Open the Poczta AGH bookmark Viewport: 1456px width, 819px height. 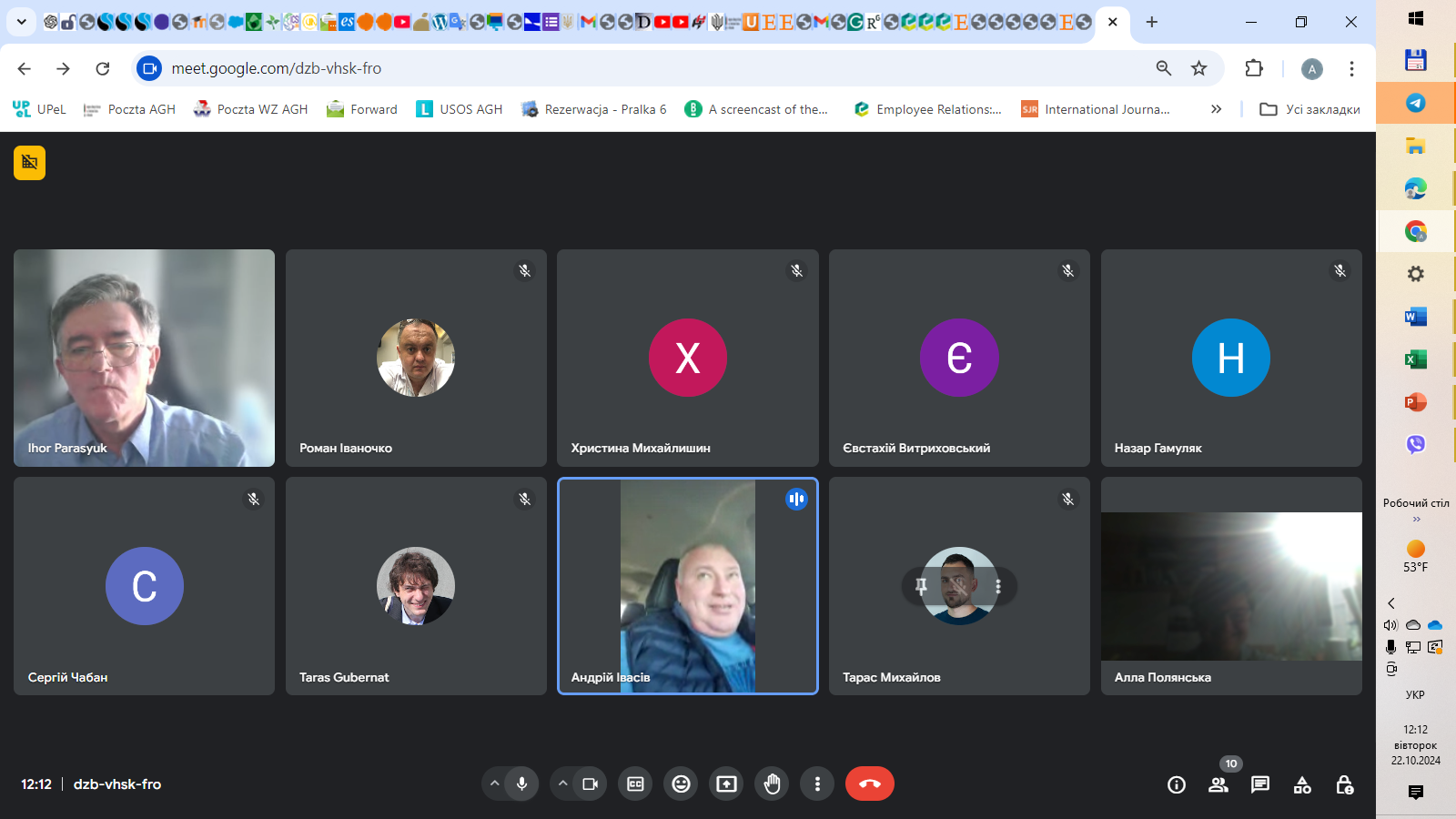coord(129,109)
